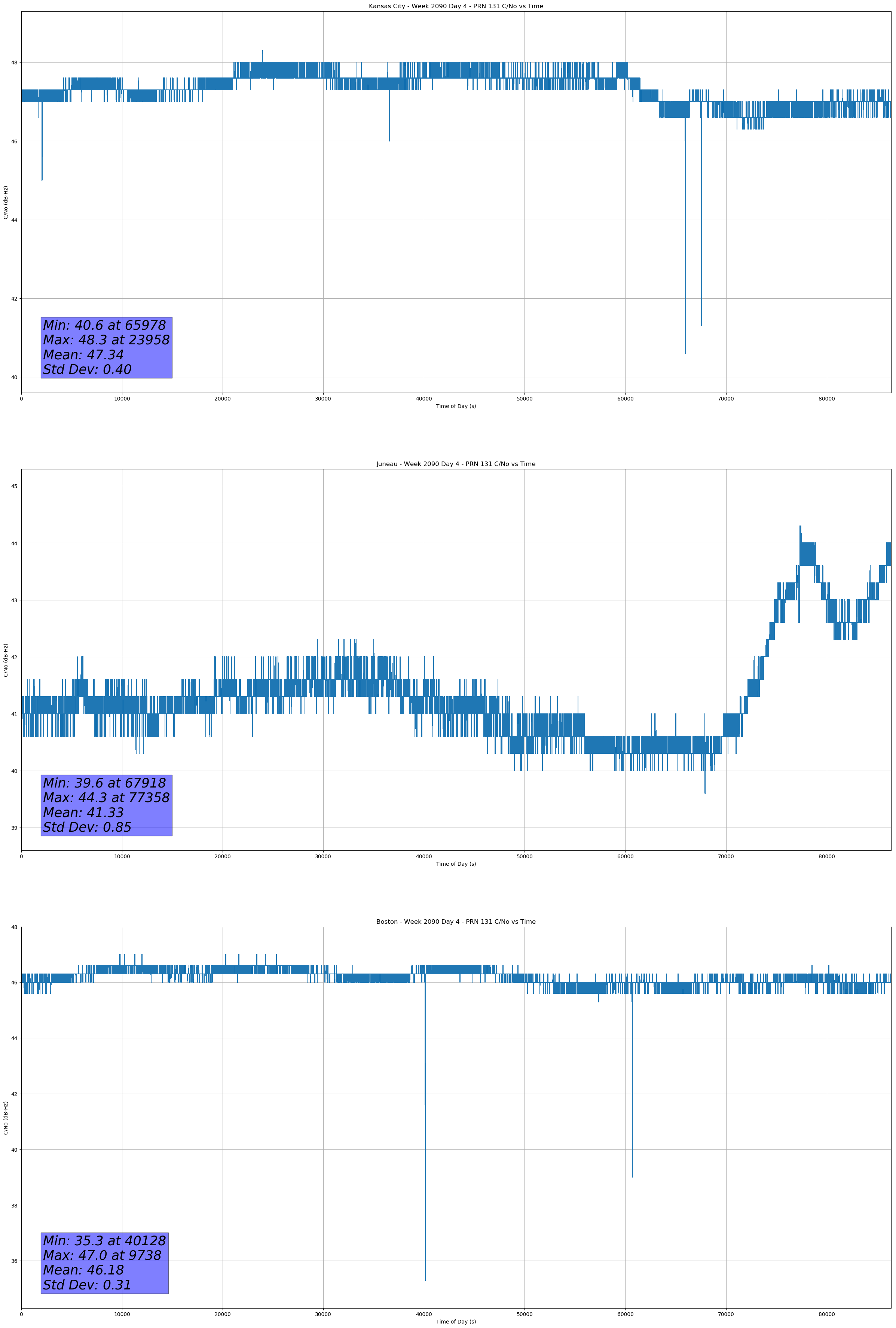
Task: Click the Kansas City second dip near 67500
Action: pos(701,325)
